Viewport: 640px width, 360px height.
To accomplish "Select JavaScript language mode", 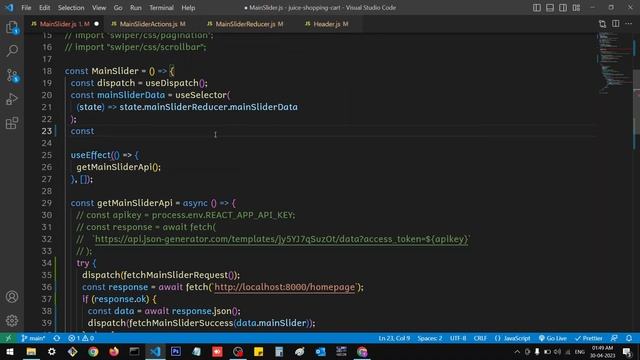I will tap(512, 338).
